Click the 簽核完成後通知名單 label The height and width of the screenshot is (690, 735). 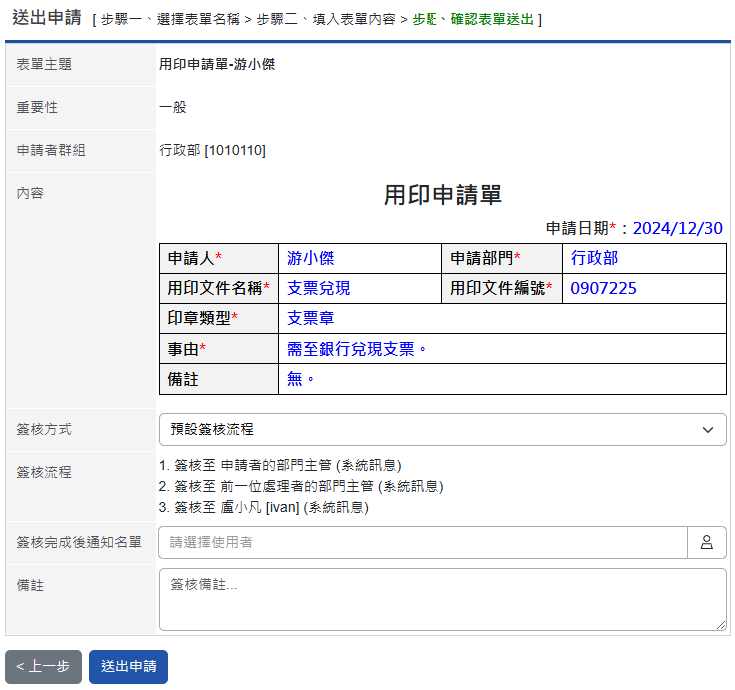(79, 542)
